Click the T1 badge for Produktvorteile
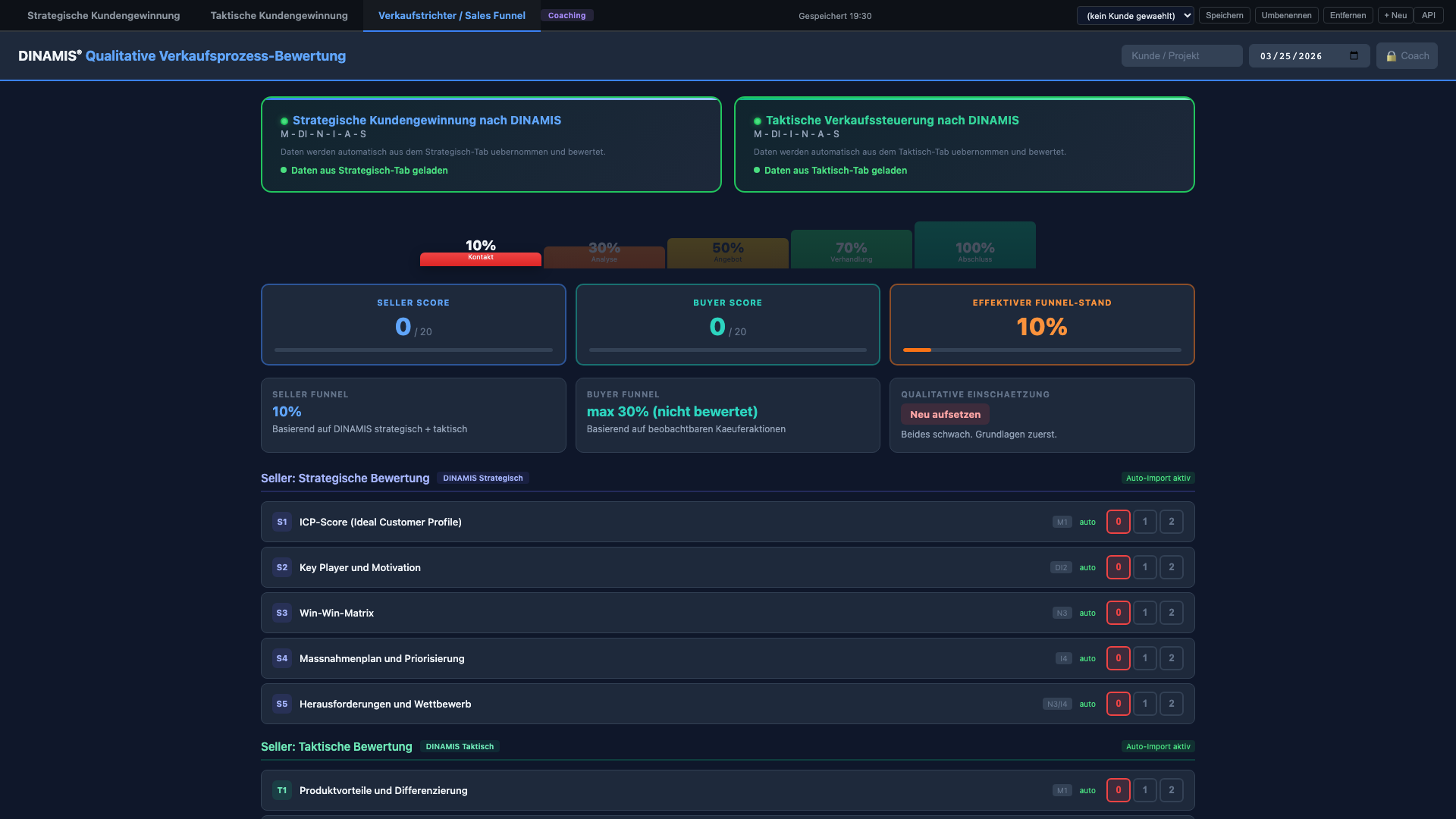 [x=281, y=790]
